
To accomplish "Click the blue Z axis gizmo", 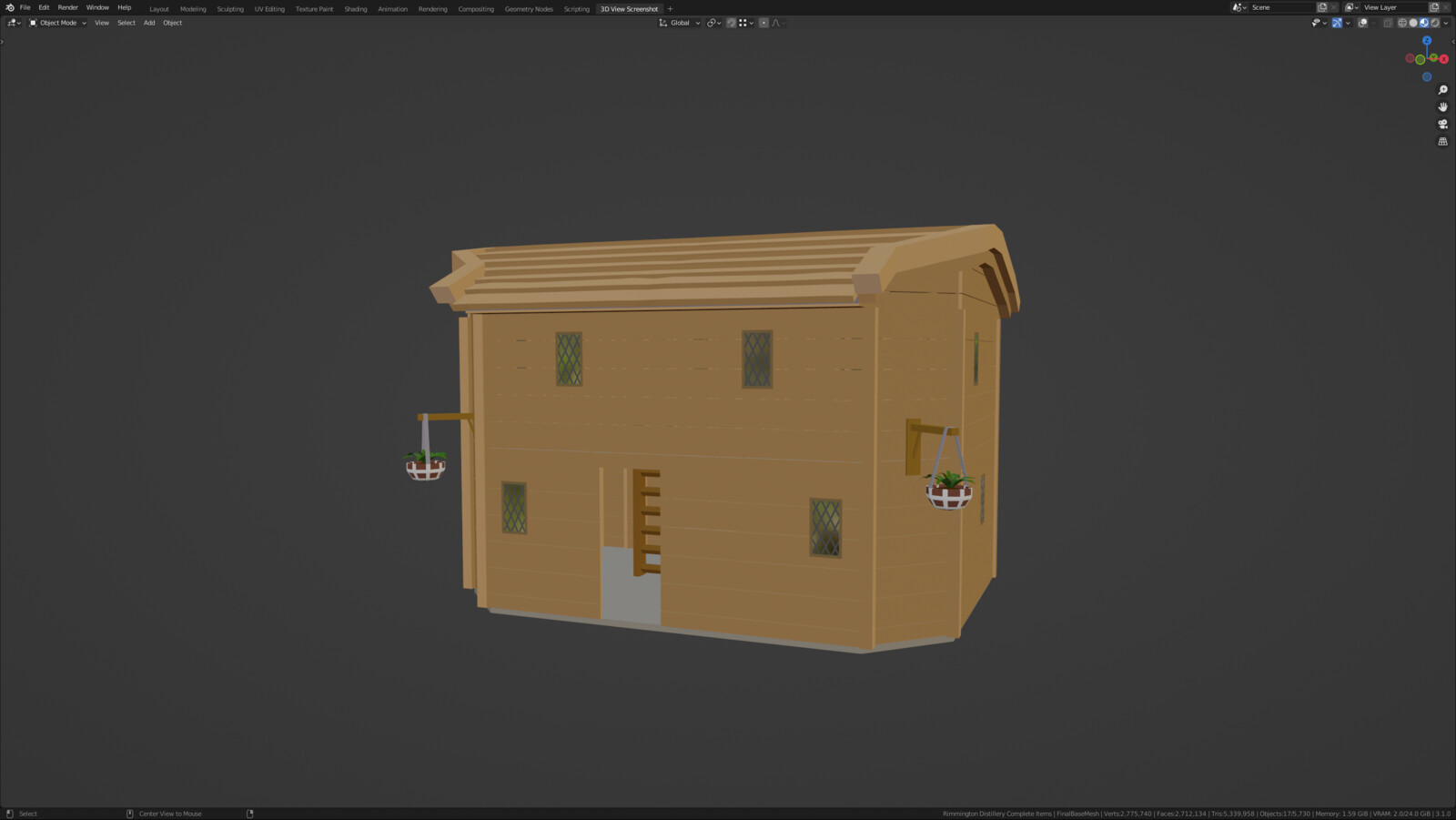I will pyautogui.click(x=1427, y=40).
